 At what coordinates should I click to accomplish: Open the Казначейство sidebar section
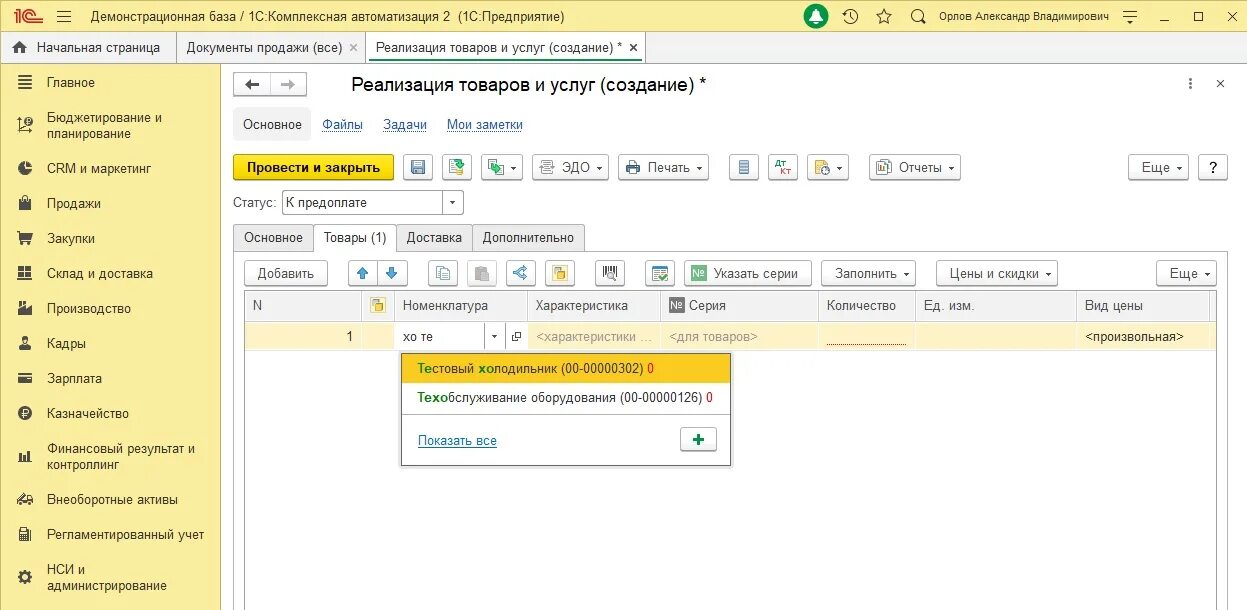tap(110, 414)
